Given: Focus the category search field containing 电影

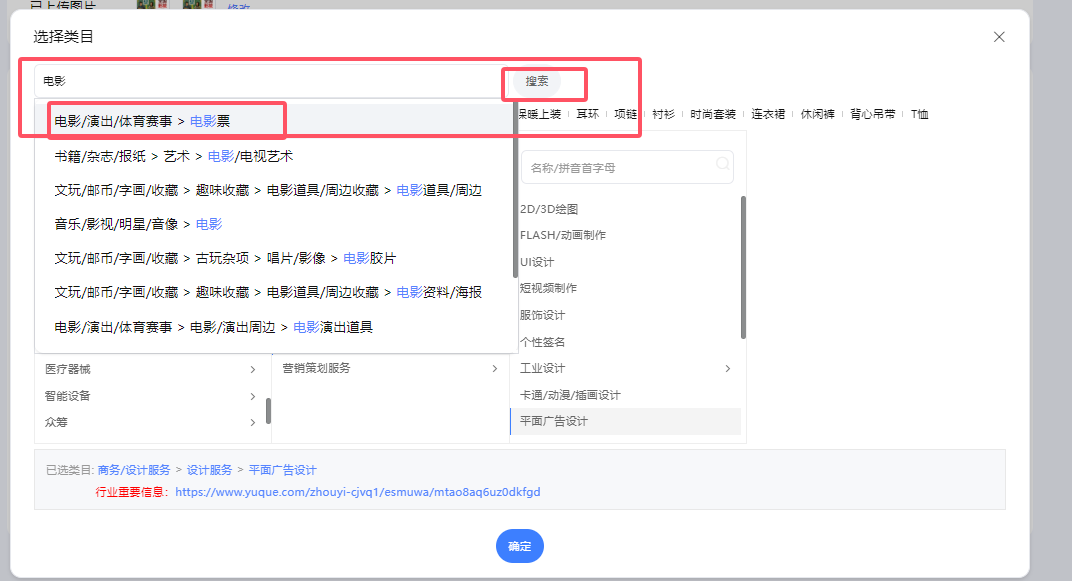Looking at the screenshot, I should pyautogui.click(x=271, y=81).
